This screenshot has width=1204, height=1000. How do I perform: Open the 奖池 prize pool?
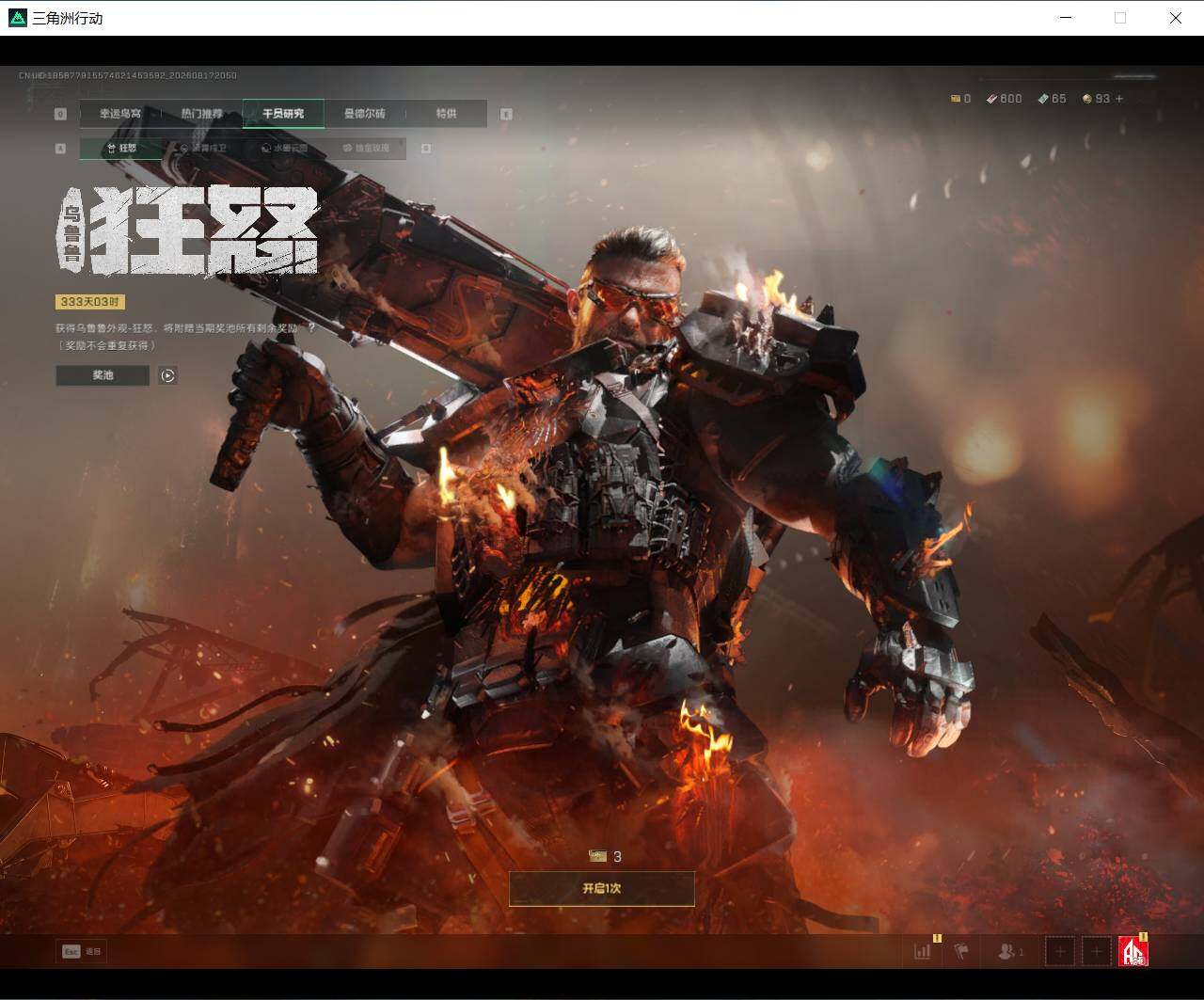click(x=103, y=375)
